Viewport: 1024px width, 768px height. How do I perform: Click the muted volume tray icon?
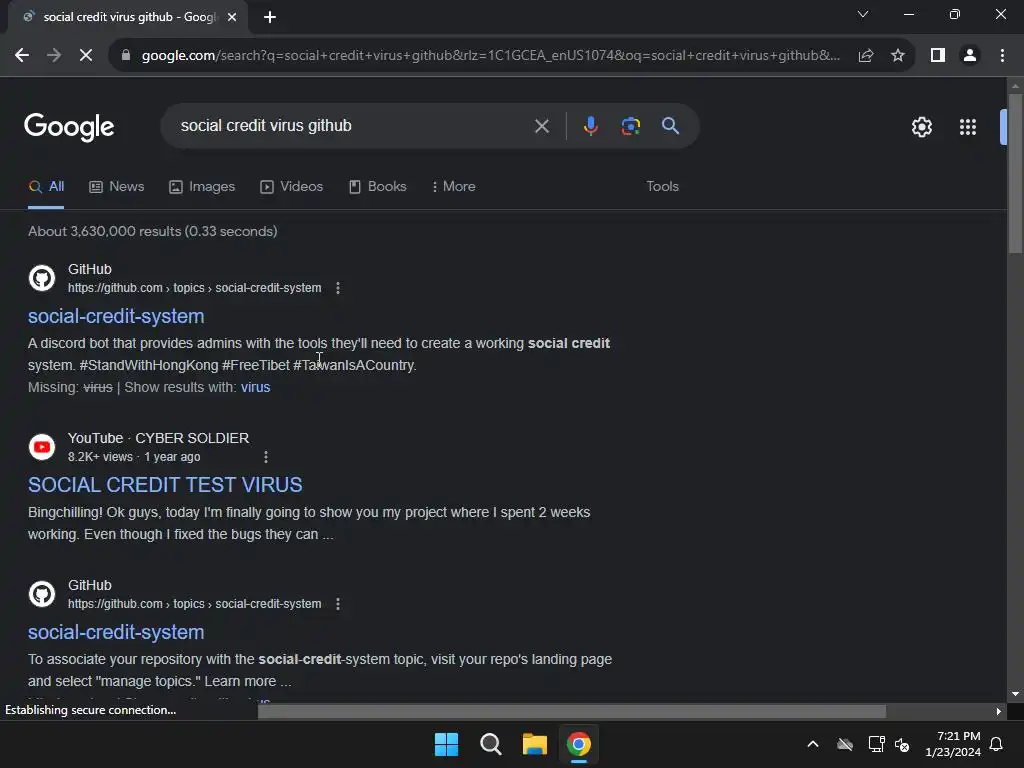click(x=903, y=744)
